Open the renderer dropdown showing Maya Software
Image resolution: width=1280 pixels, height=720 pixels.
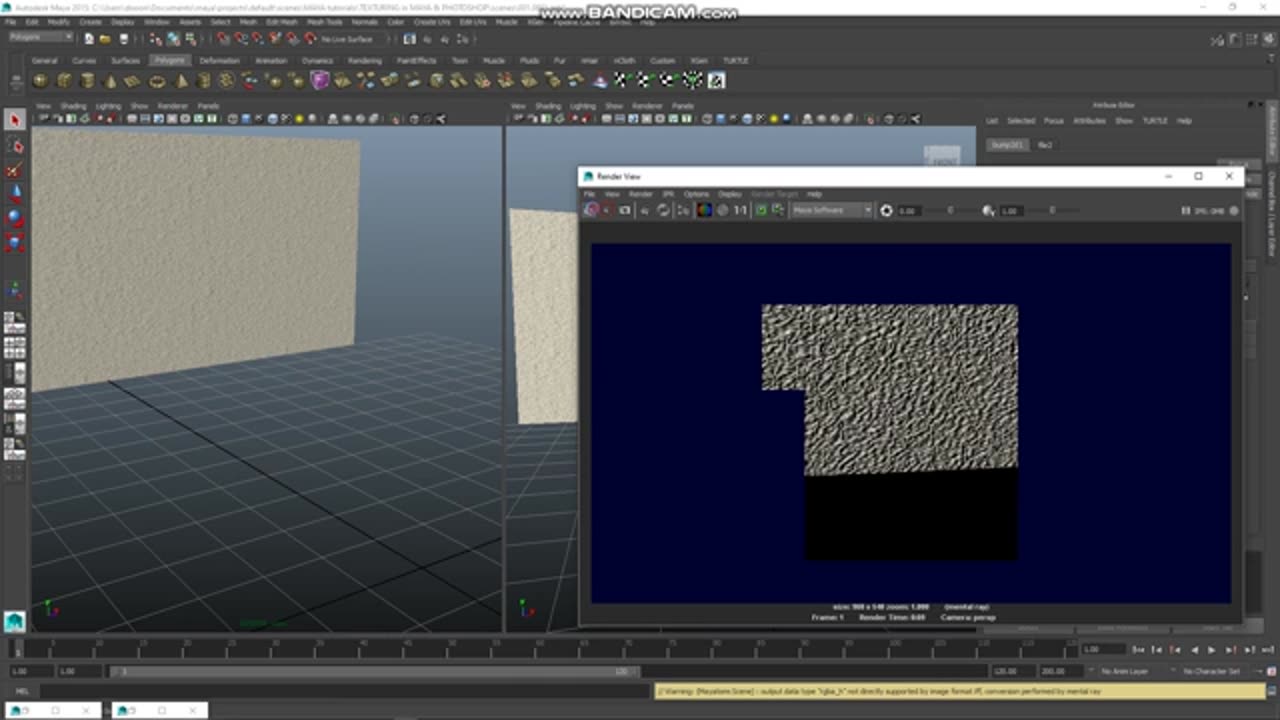coord(832,210)
